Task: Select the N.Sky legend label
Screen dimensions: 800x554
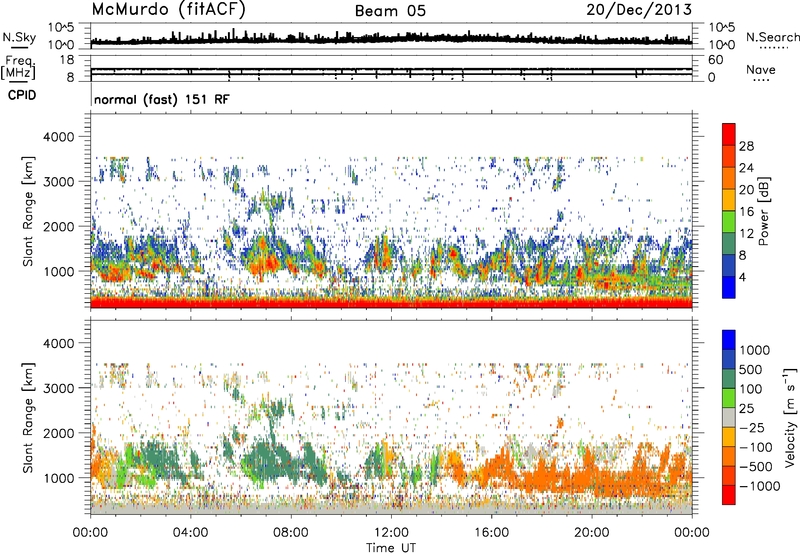Action: pyautogui.click(x=19, y=37)
